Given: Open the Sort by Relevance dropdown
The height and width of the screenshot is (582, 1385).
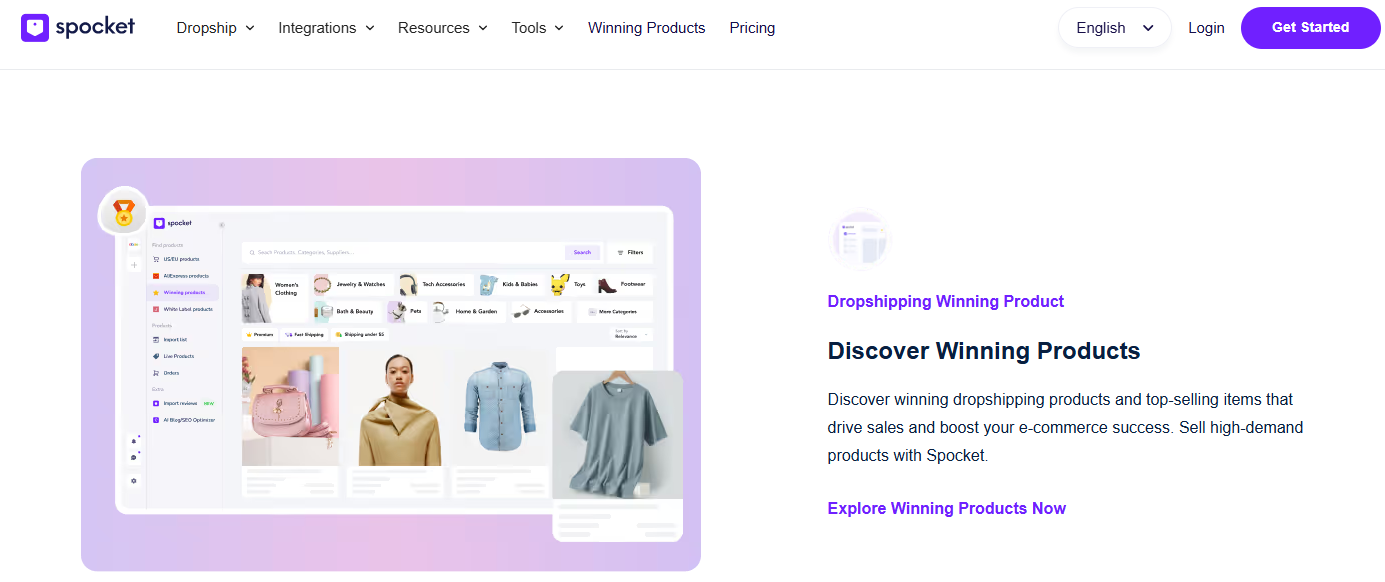Looking at the screenshot, I should click(x=631, y=334).
